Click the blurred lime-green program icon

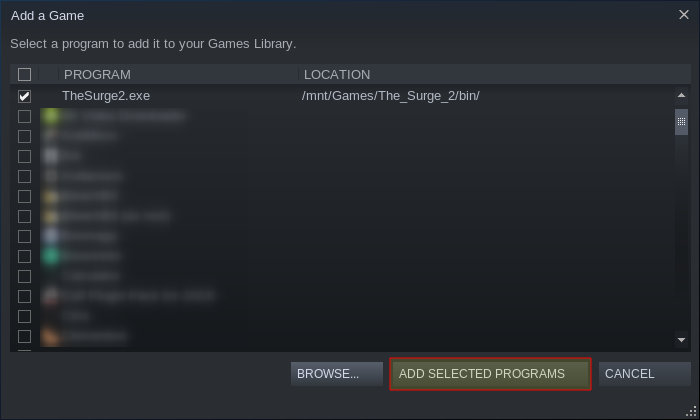point(50,116)
